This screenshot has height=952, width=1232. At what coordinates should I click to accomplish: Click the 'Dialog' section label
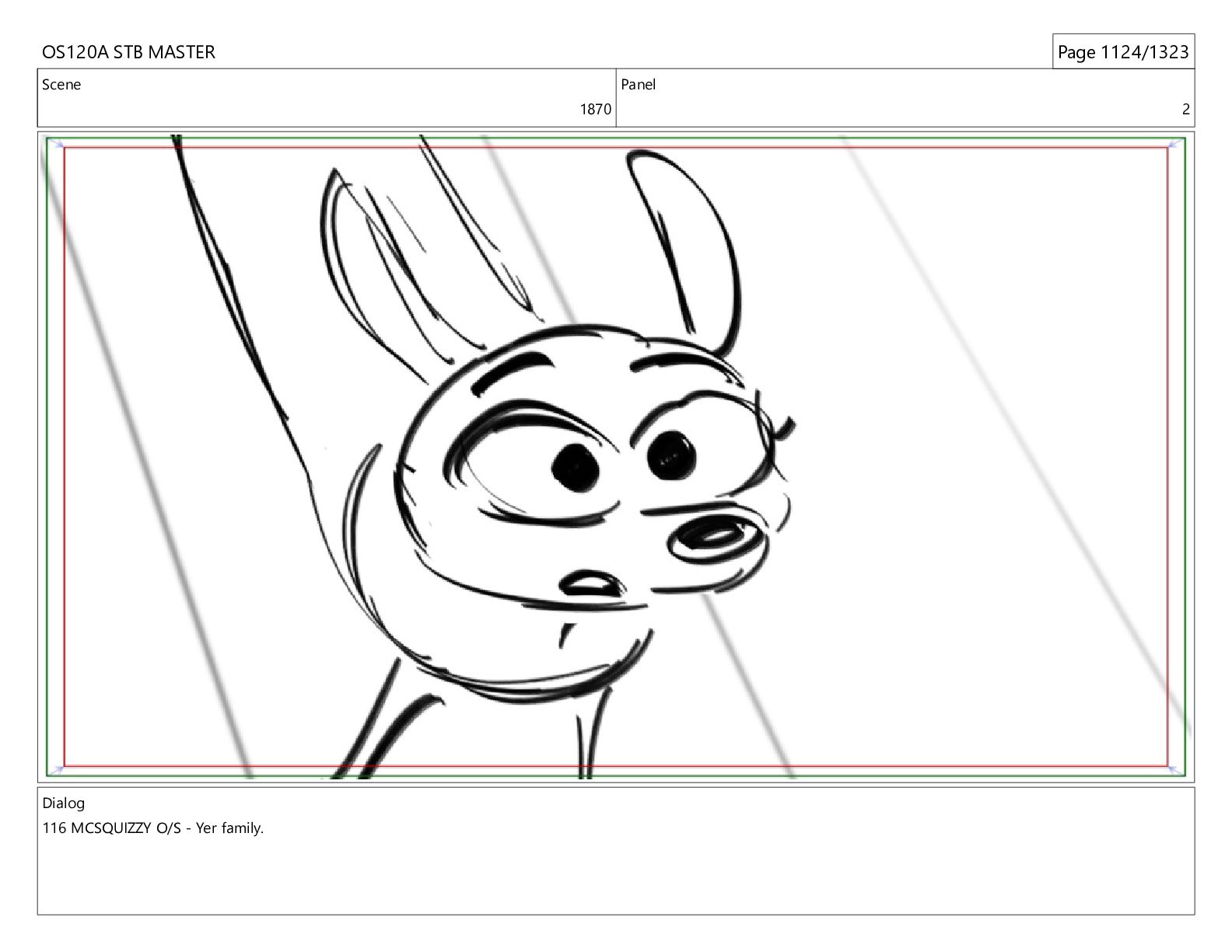click(64, 803)
